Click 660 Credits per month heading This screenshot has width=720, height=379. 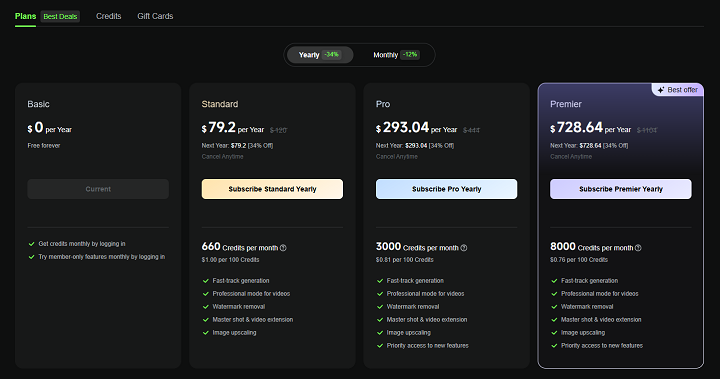[240, 247]
